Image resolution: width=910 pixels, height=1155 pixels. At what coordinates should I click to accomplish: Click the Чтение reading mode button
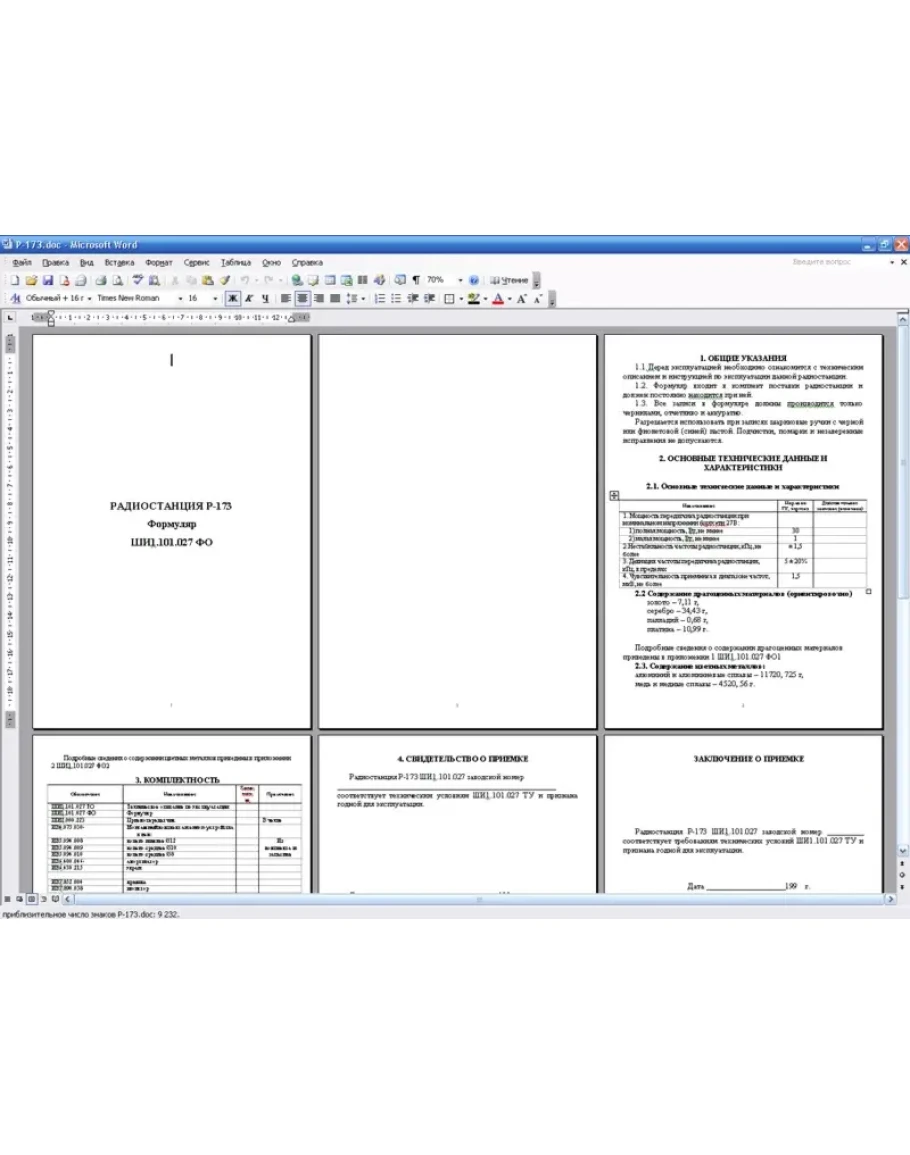pos(510,281)
